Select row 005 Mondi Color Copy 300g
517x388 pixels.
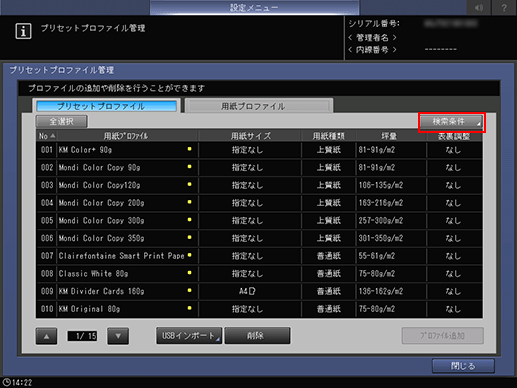point(259,220)
